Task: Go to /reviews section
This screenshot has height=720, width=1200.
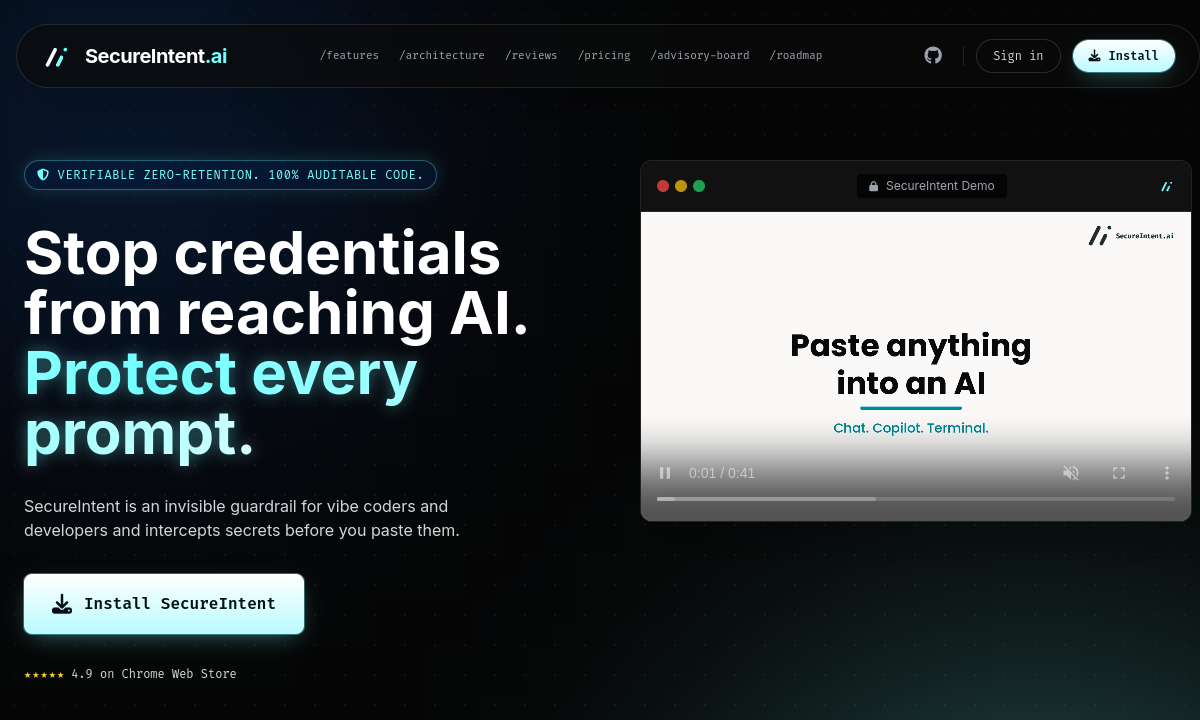Action: [531, 56]
